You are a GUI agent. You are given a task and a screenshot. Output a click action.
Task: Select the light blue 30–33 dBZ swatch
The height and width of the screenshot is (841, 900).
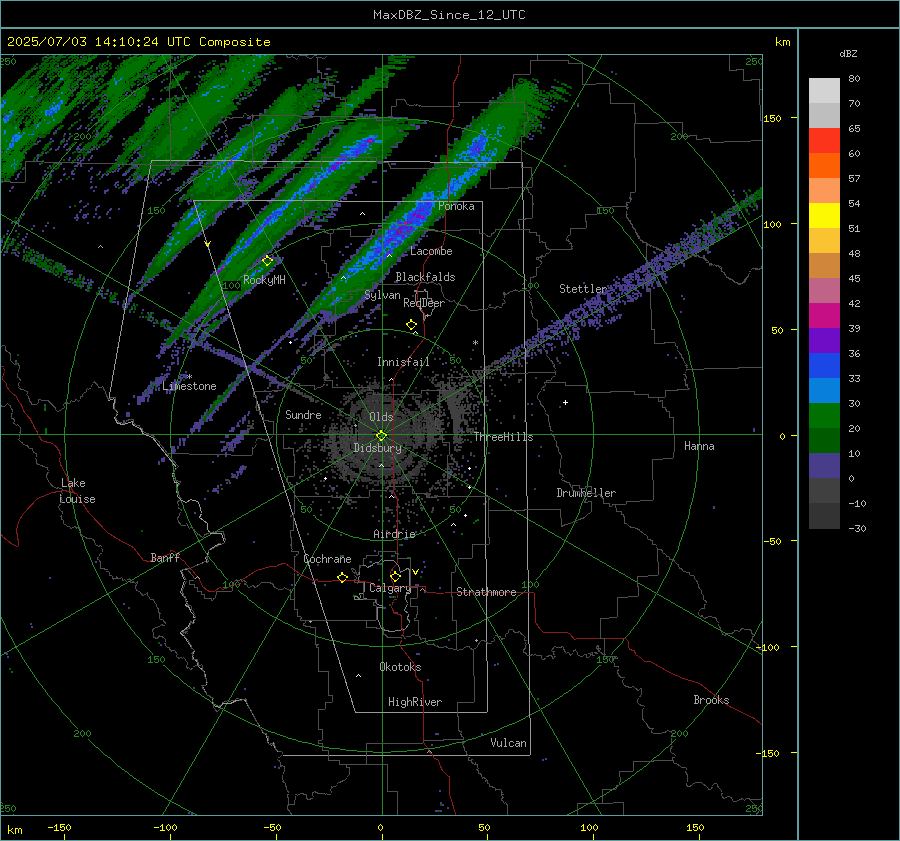(824, 390)
